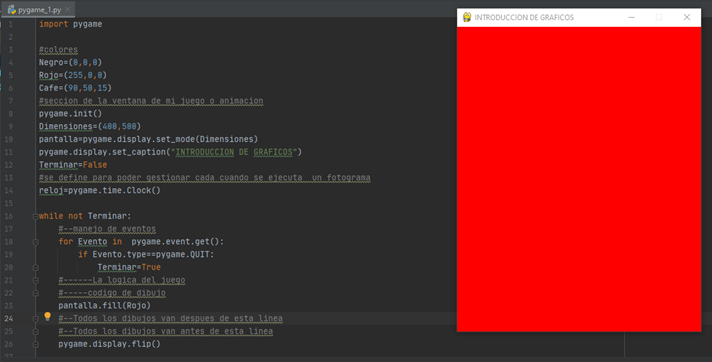
Task: Close the INTRODUCCION DE GRAFICOS window
Action: (x=687, y=17)
